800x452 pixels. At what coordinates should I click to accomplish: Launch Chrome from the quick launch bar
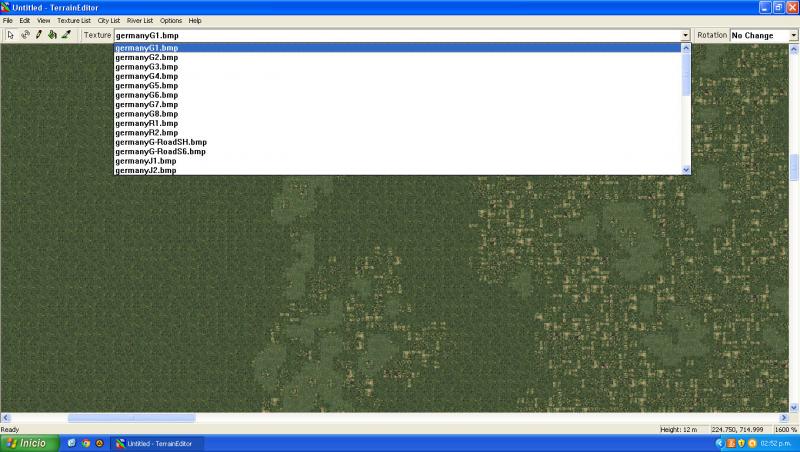pos(86,443)
